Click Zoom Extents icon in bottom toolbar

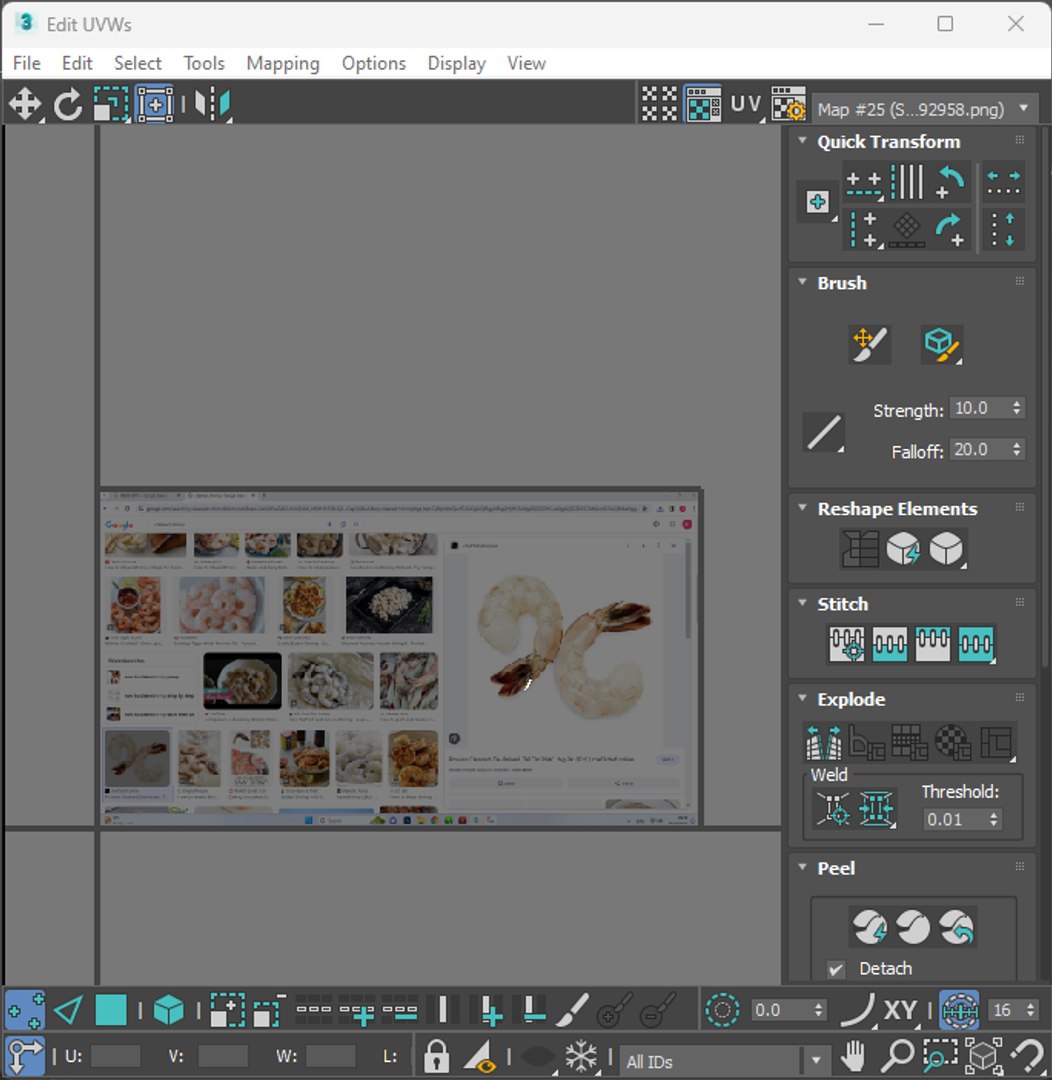tap(984, 1055)
